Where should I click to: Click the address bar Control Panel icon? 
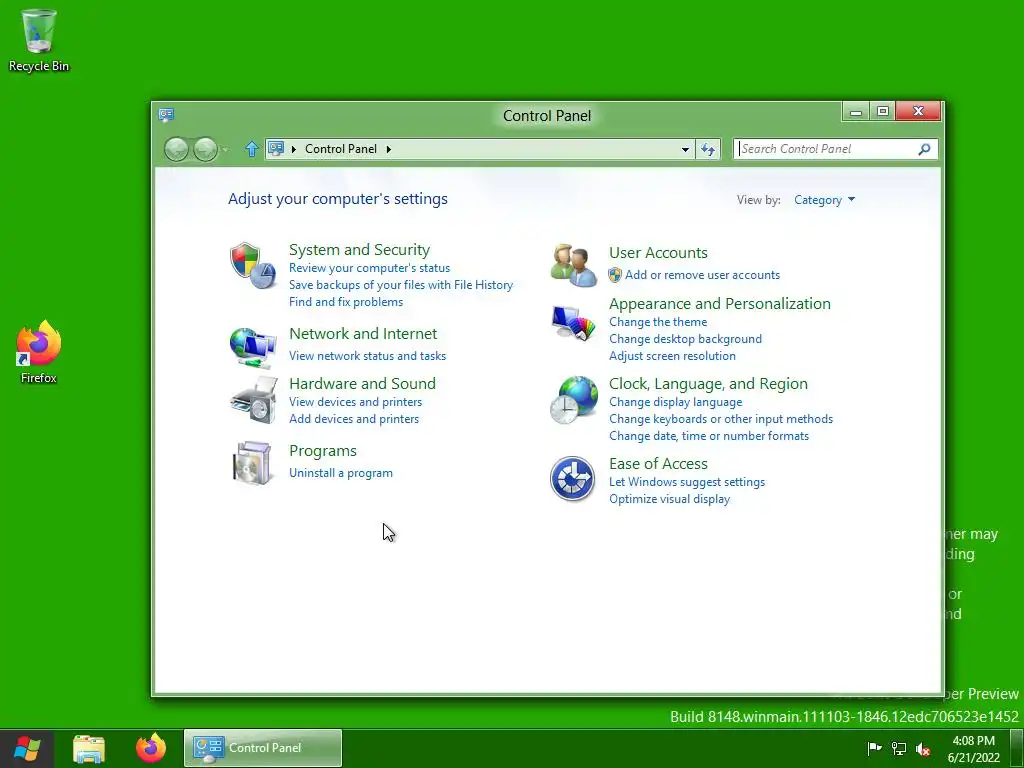[276, 148]
